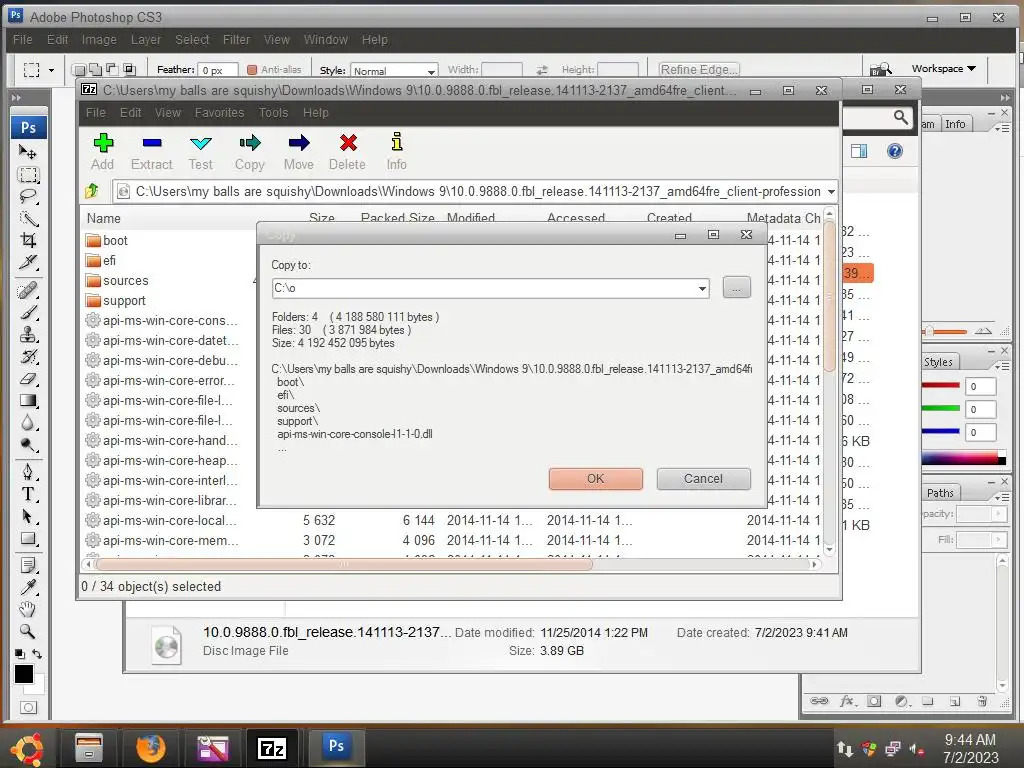Expand the Copy to path dropdown
Screen dimensions: 1024x768
click(702, 288)
